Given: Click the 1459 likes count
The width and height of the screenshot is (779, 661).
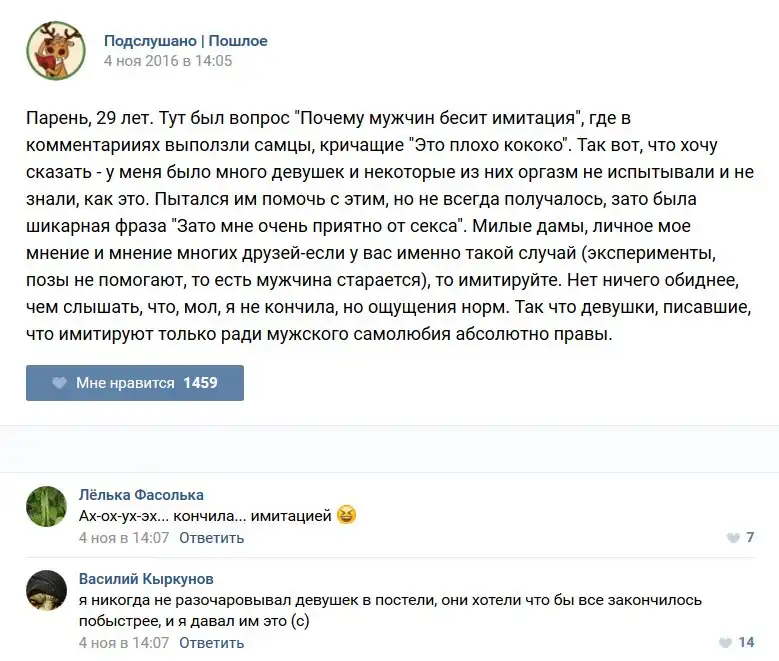Looking at the screenshot, I should tap(200, 383).
